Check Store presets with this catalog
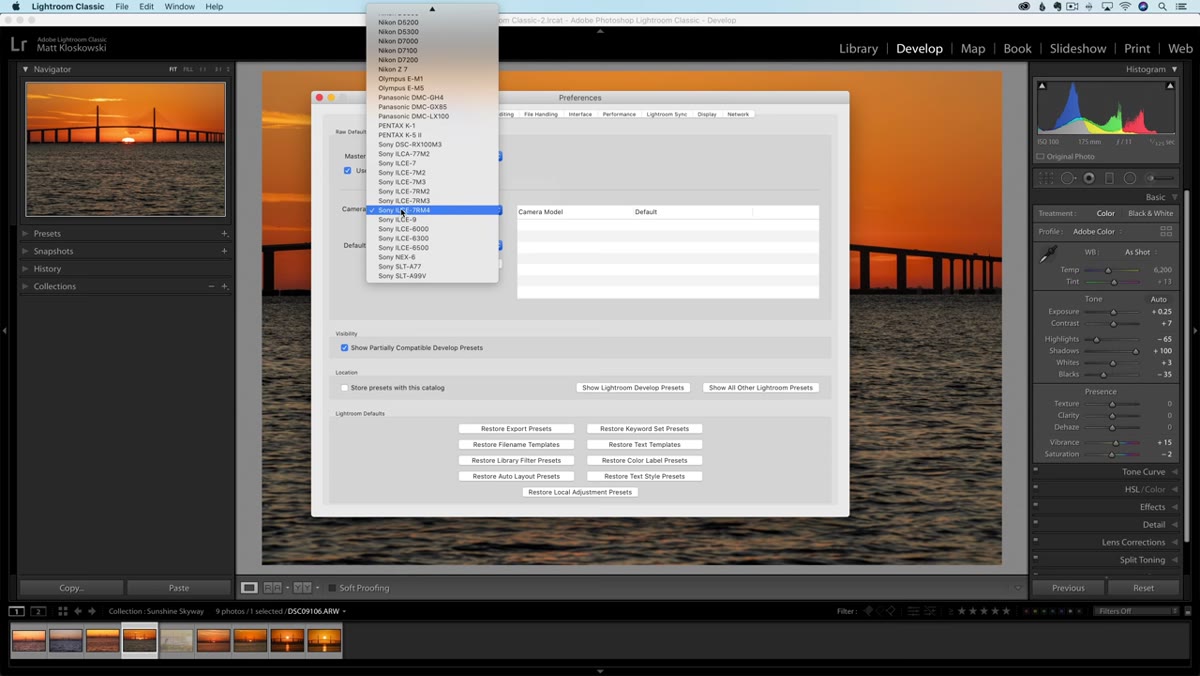The width and height of the screenshot is (1200, 676). pyautogui.click(x=344, y=388)
